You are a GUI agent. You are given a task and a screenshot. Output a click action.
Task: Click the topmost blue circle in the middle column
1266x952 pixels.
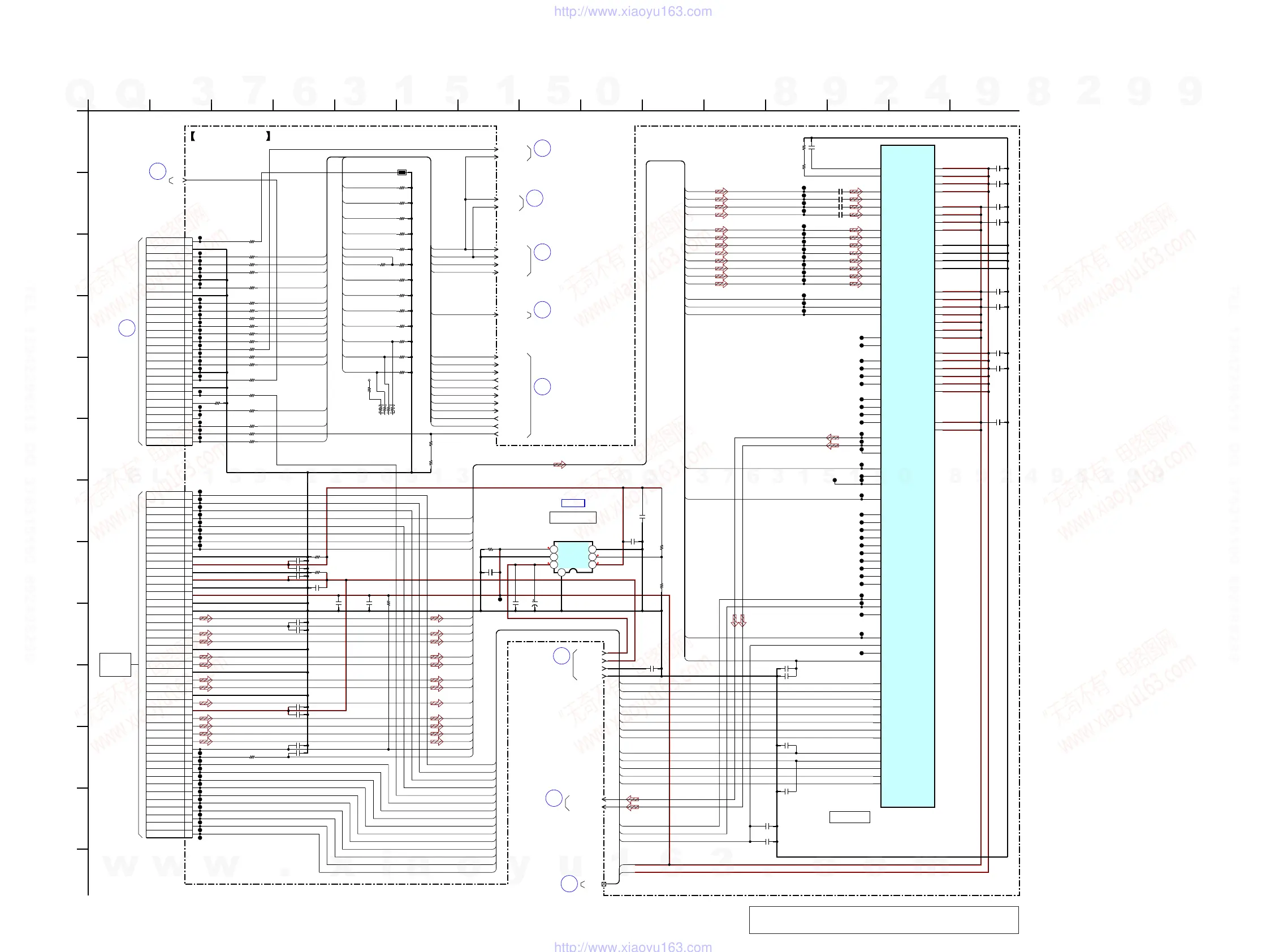(542, 149)
